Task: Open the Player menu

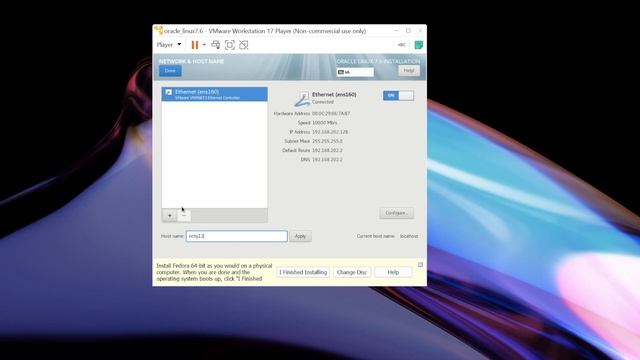Action: click(169, 45)
